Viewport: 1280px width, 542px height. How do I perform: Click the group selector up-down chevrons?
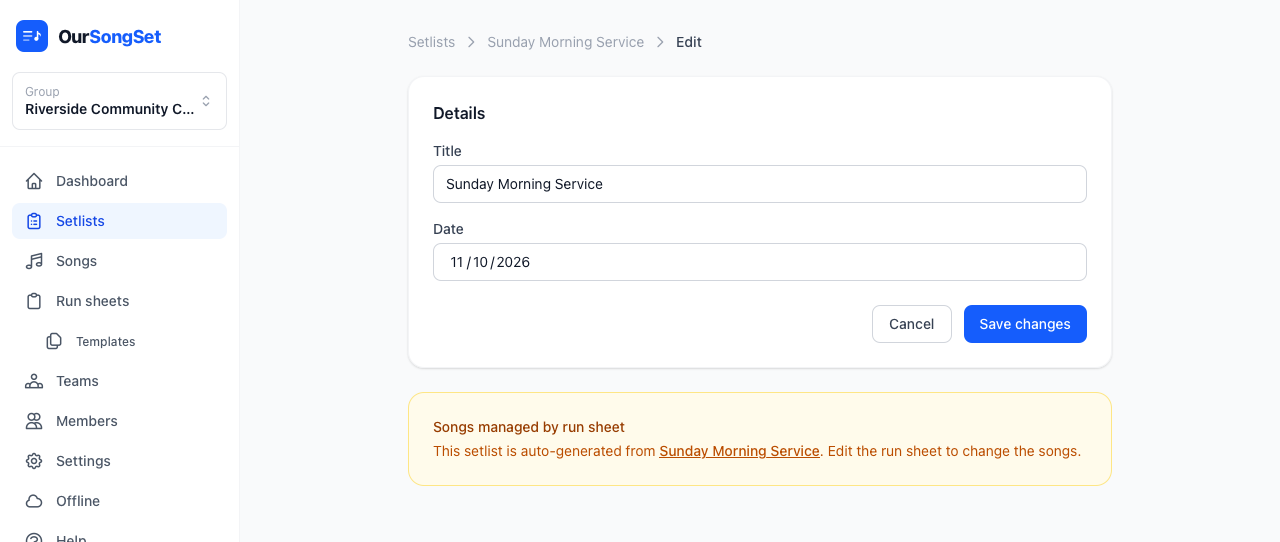206,101
